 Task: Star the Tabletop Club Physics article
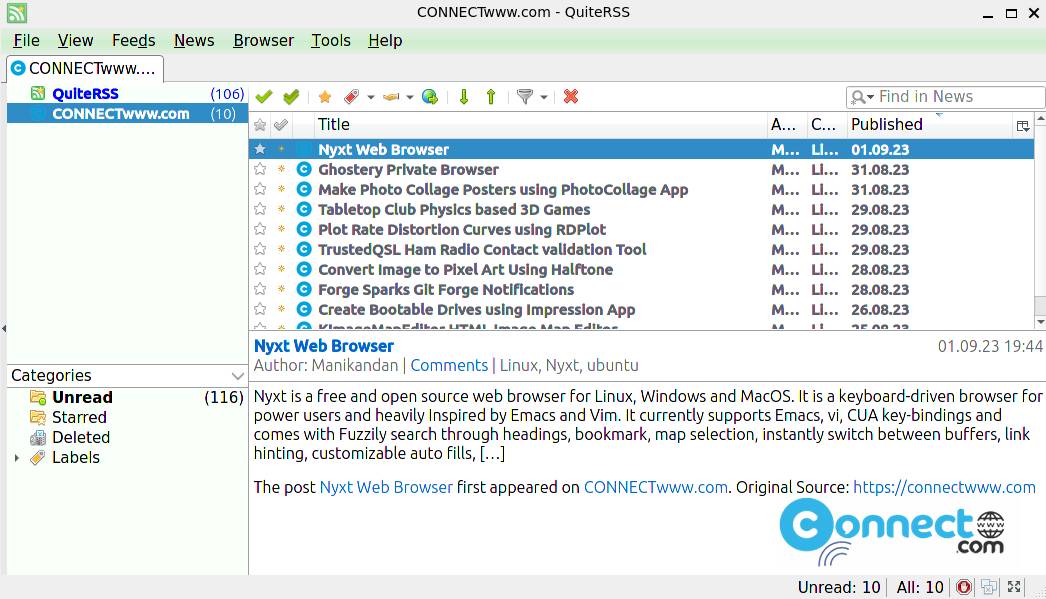tap(260, 209)
